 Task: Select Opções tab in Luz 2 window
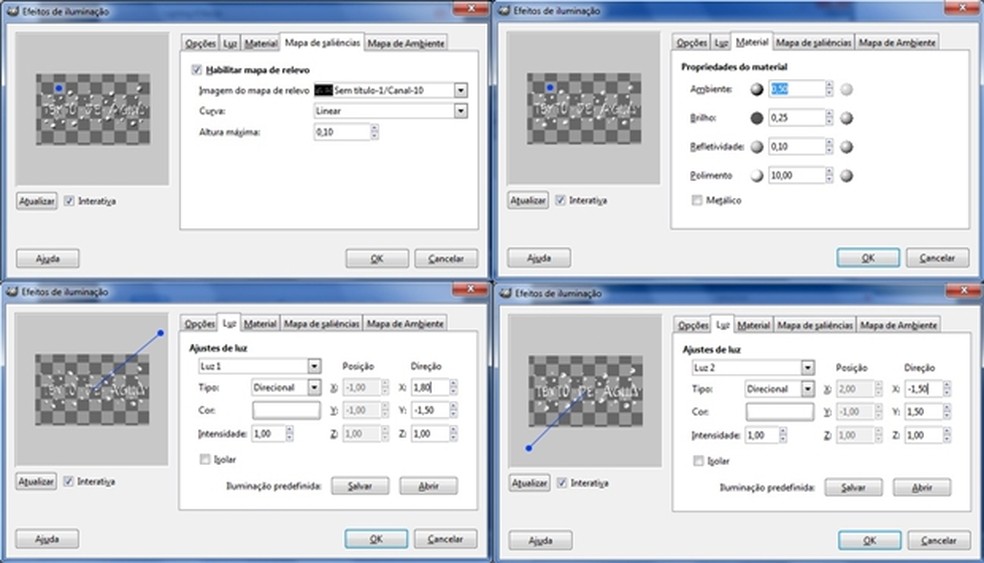(693, 325)
